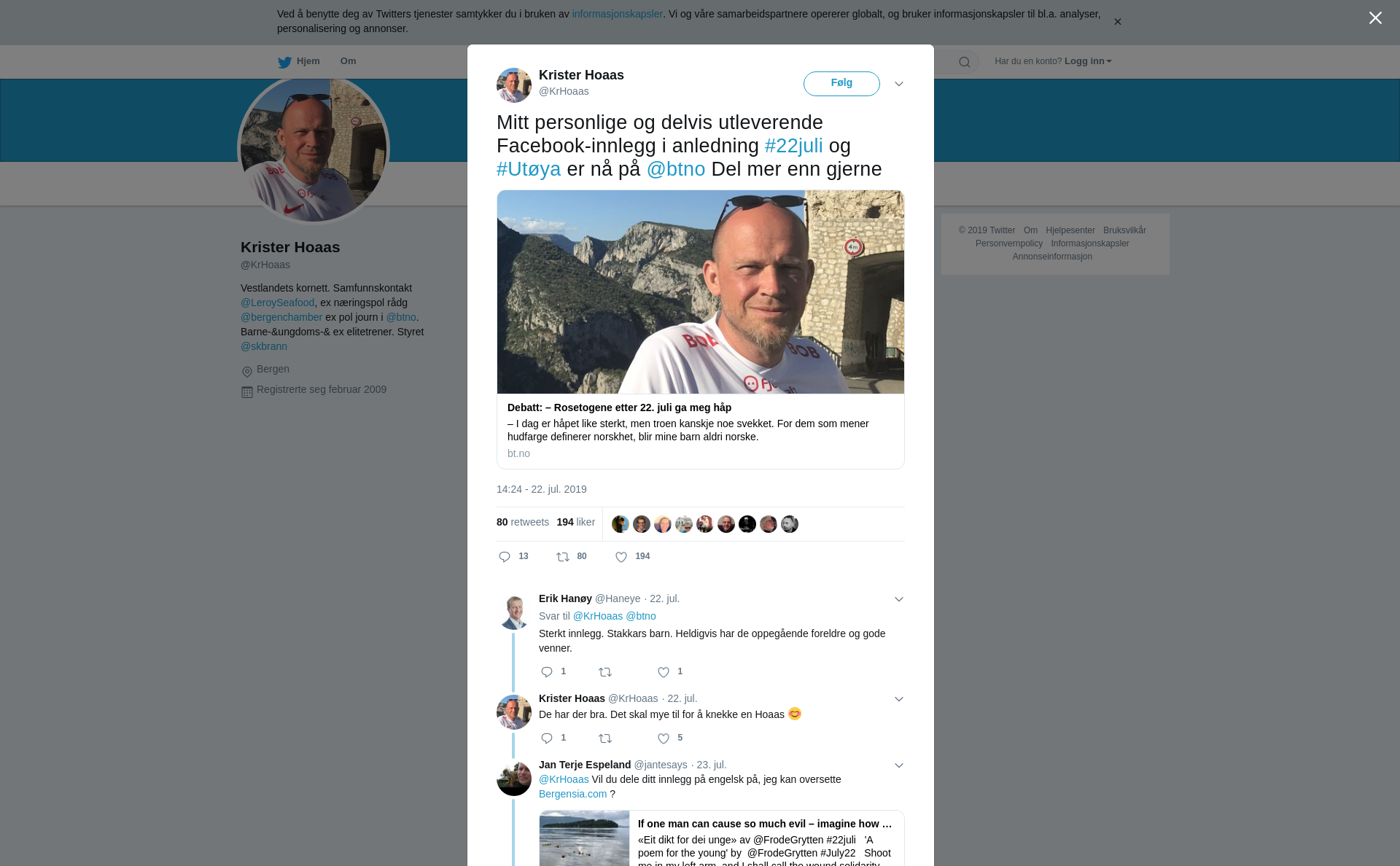Like Krister Hoaas's reply with 5 likes
This screenshot has height=866, width=1400.
[x=664, y=738]
